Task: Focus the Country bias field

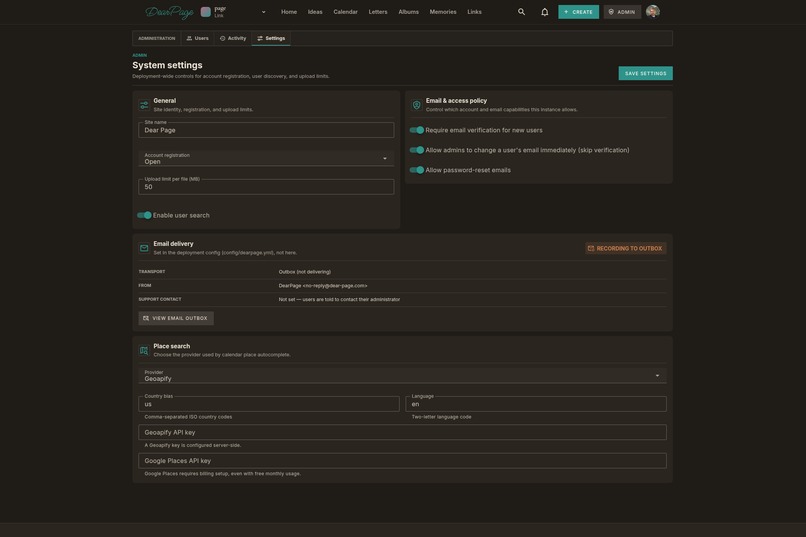Action: pyautogui.click(x=269, y=404)
